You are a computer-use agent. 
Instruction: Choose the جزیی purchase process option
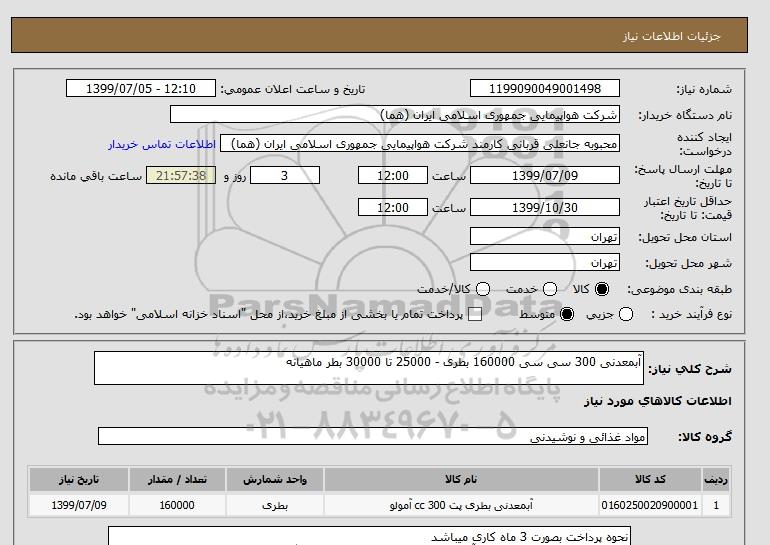click(x=626, y=314)
